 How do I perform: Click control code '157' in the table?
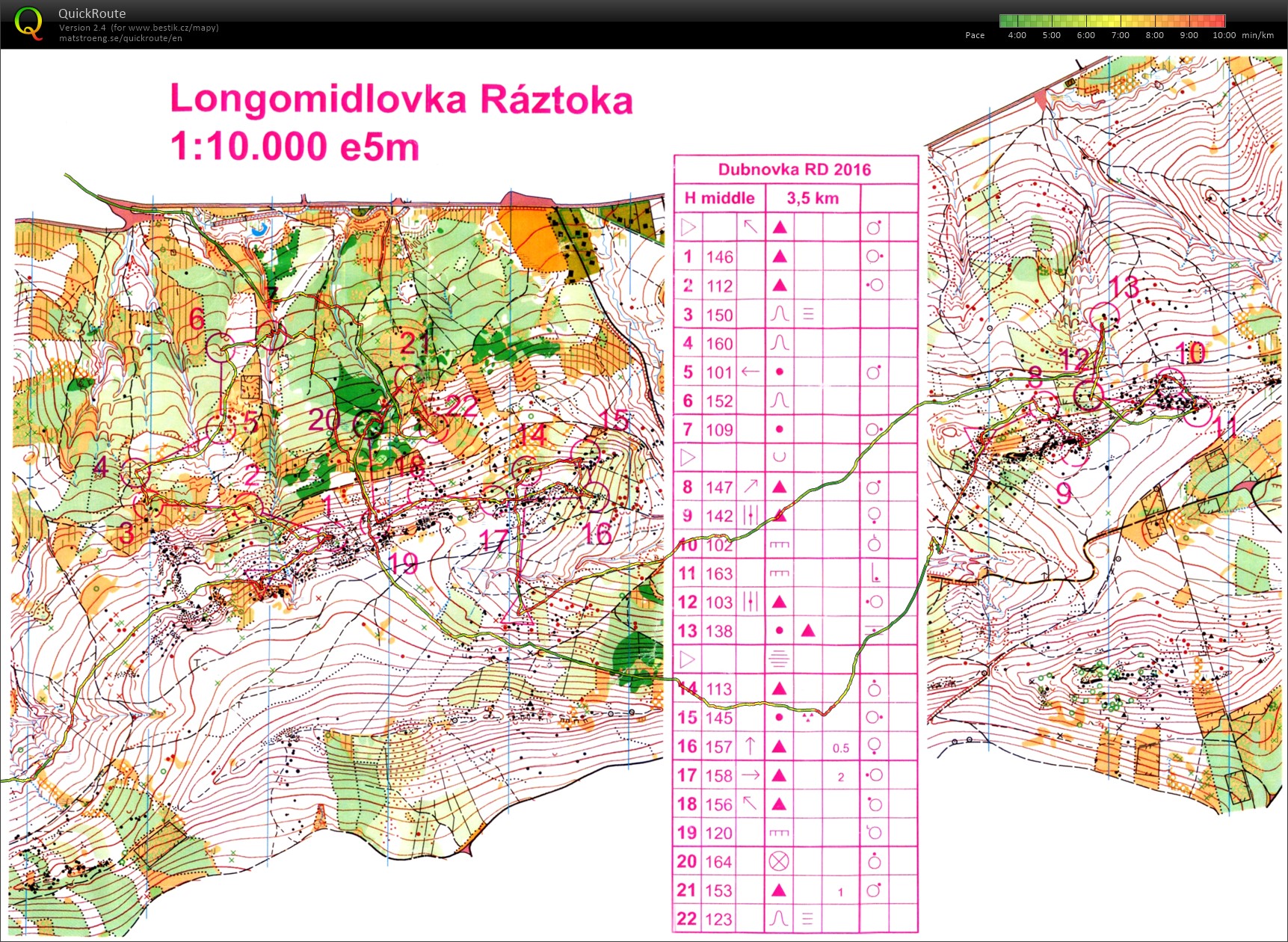click(x=719, y=746)
